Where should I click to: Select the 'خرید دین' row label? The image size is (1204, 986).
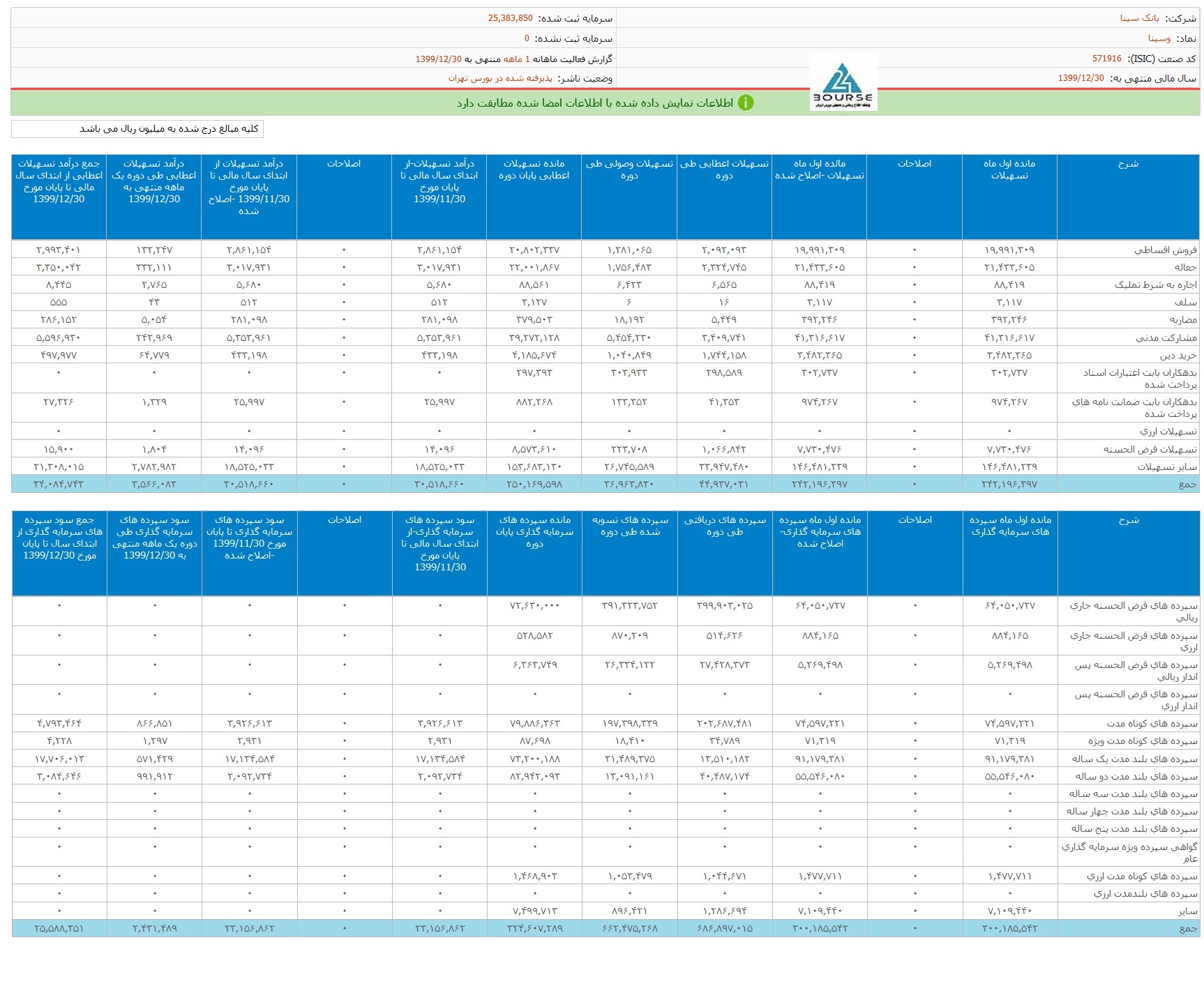(1178, 355)
